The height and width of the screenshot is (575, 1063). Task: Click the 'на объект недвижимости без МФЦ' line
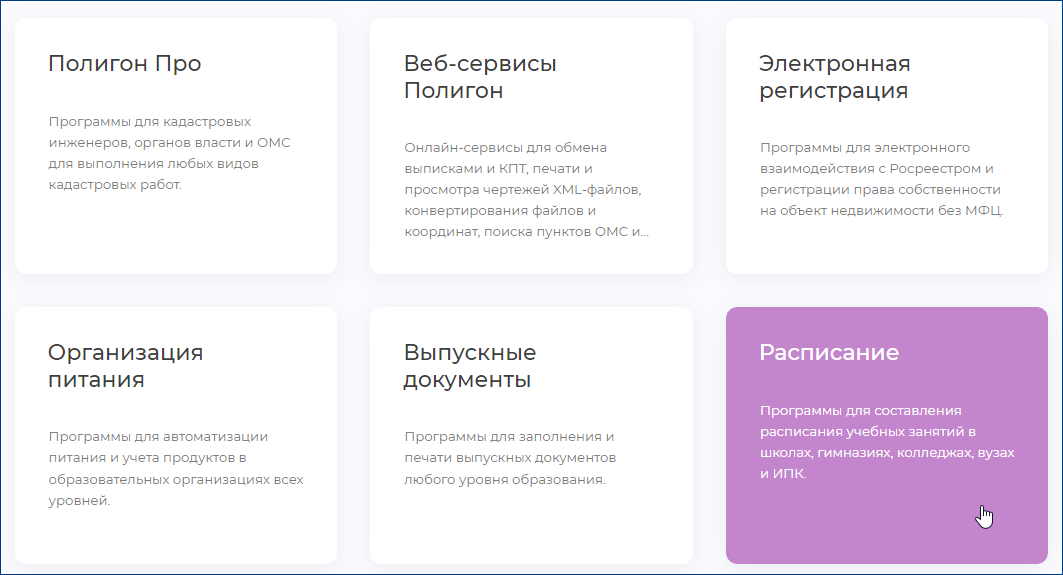pos(880,211)
